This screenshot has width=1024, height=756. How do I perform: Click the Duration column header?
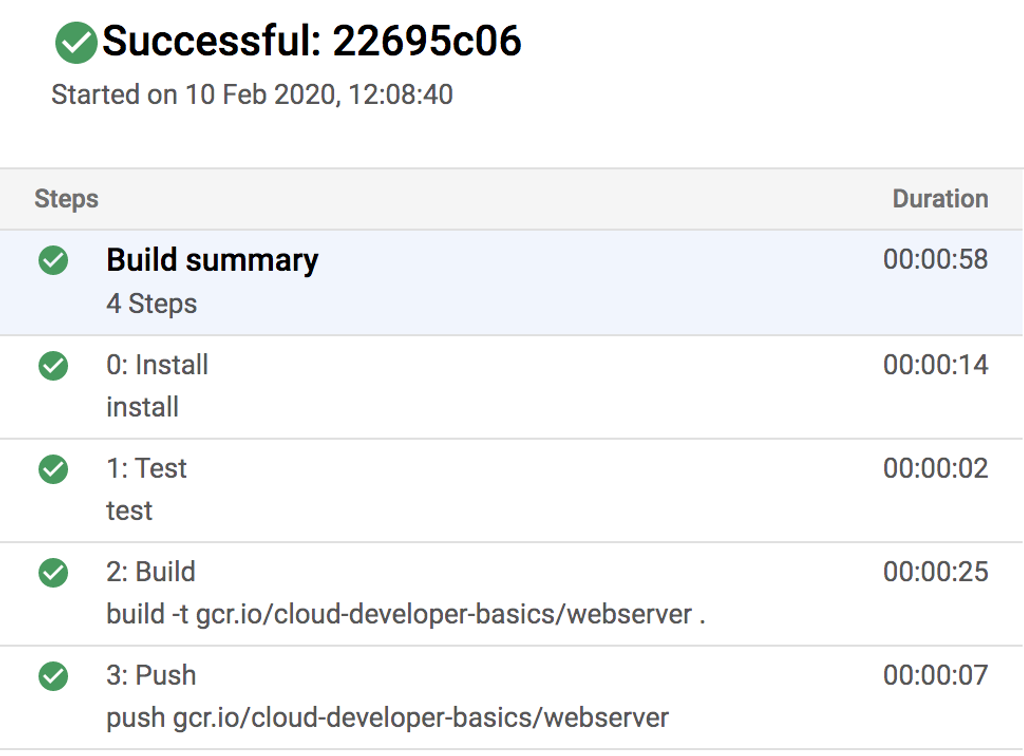[940, 199]
